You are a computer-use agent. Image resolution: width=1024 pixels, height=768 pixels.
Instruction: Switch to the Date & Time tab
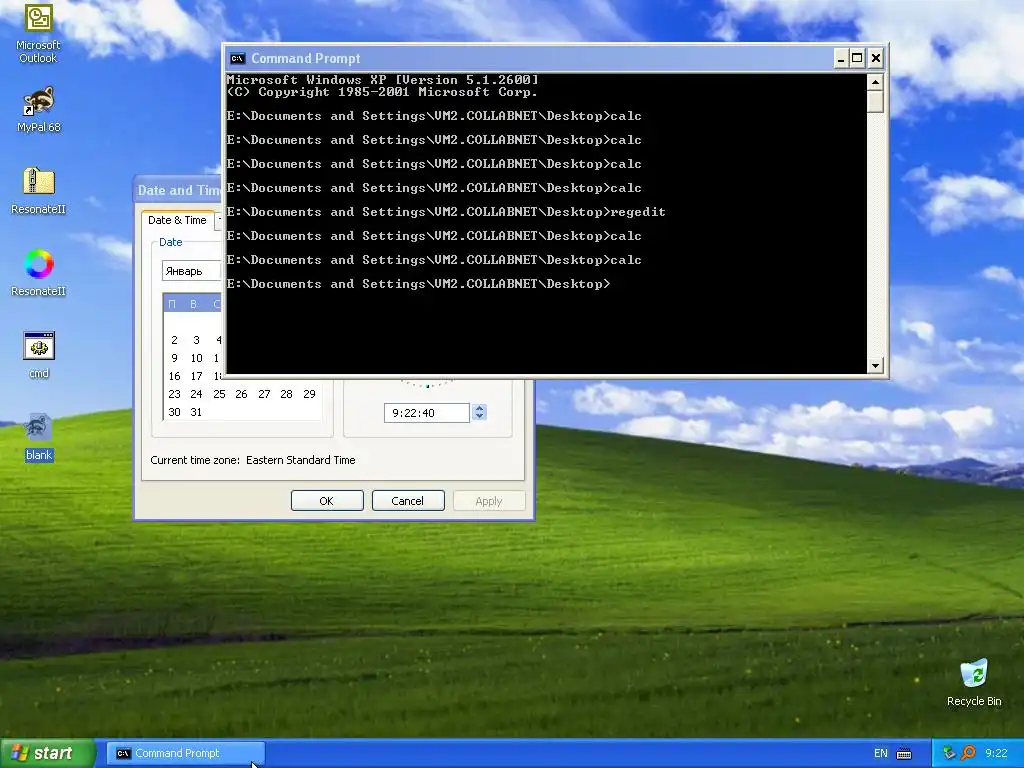pos(177,220)
